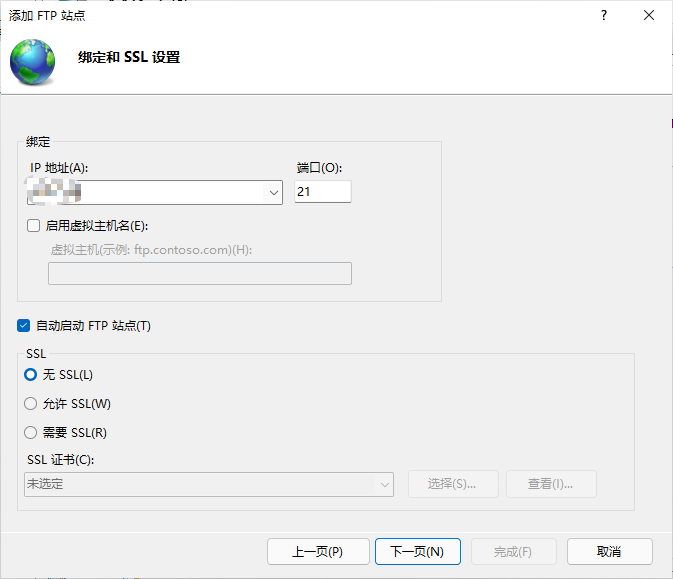Uncheck 自动启动 FTP 站点 checkbox
This screenshot has width=673, height=579.
click(24, 325)
